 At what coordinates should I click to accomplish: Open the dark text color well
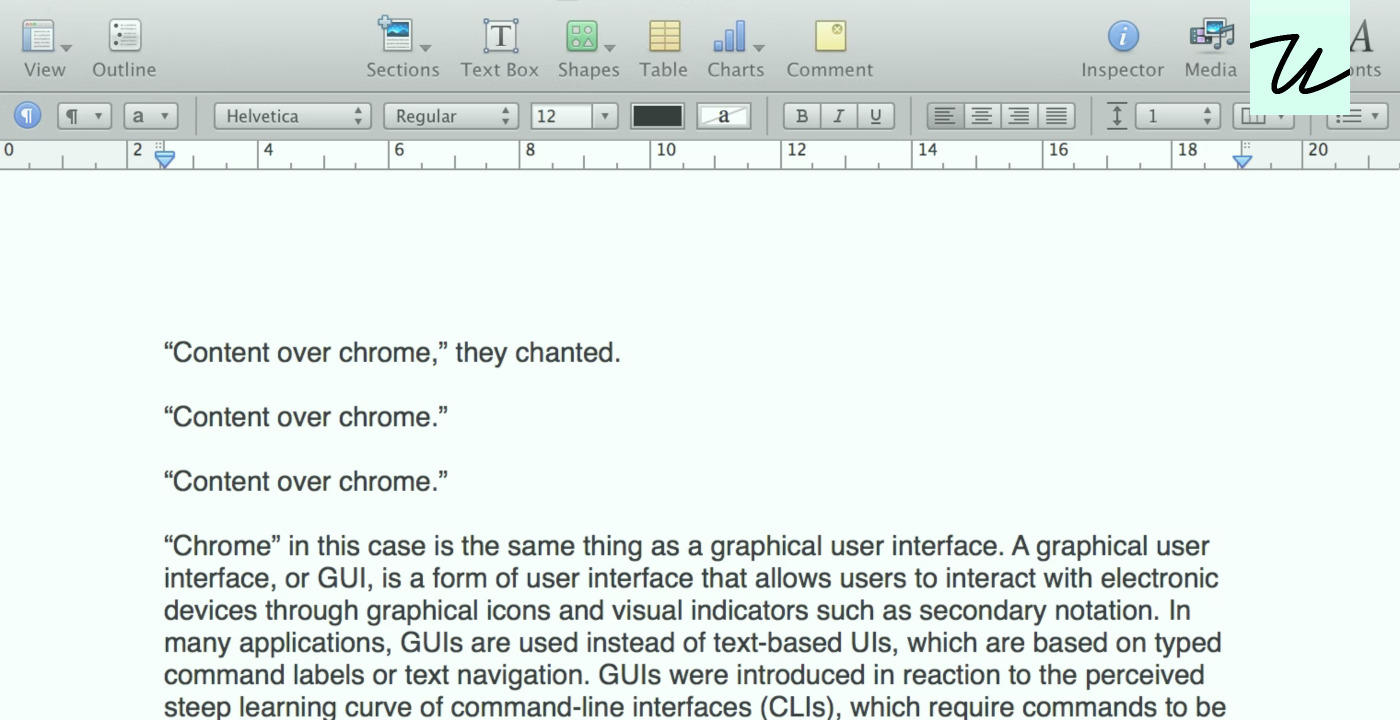pyautogui.click(x=657, y=116)
